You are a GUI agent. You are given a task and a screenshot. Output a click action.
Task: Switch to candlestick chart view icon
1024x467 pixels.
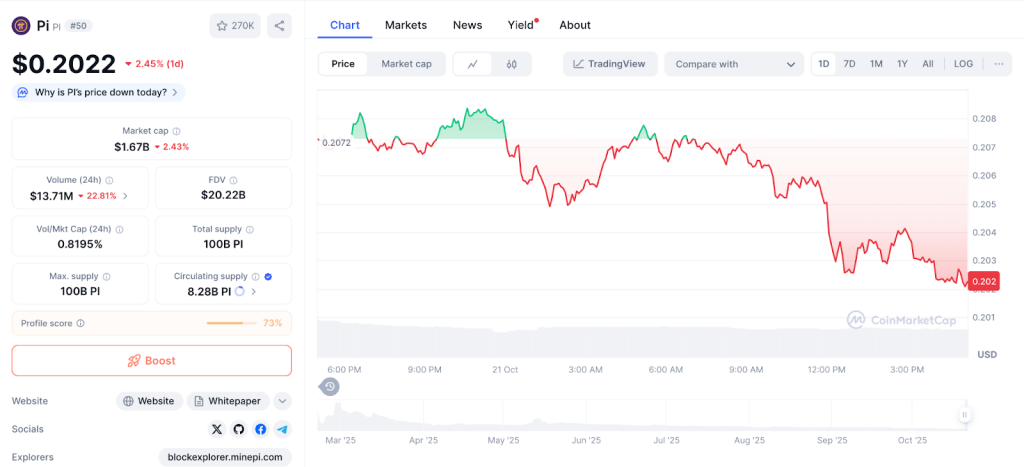(x=512, y=64)
